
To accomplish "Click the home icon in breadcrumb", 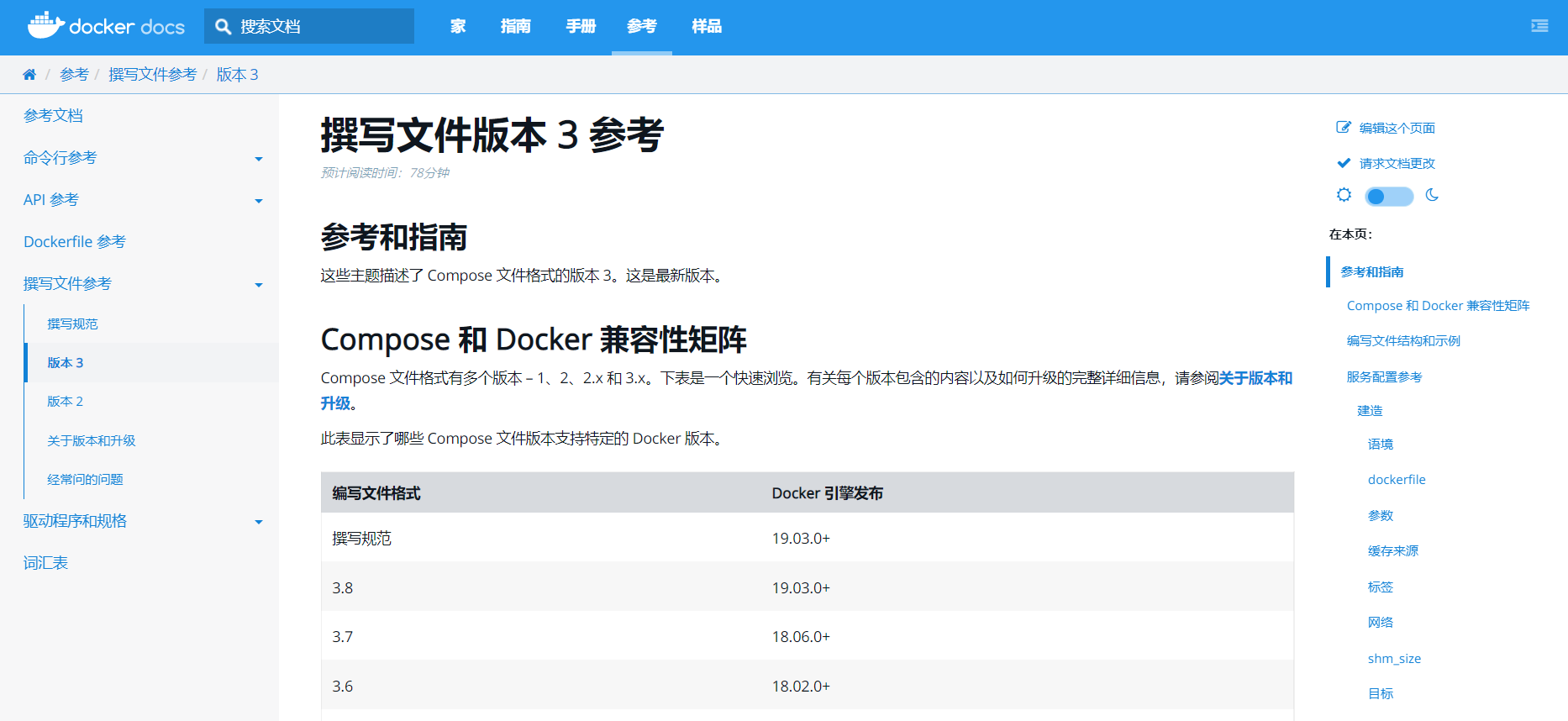I will (29, 75).
